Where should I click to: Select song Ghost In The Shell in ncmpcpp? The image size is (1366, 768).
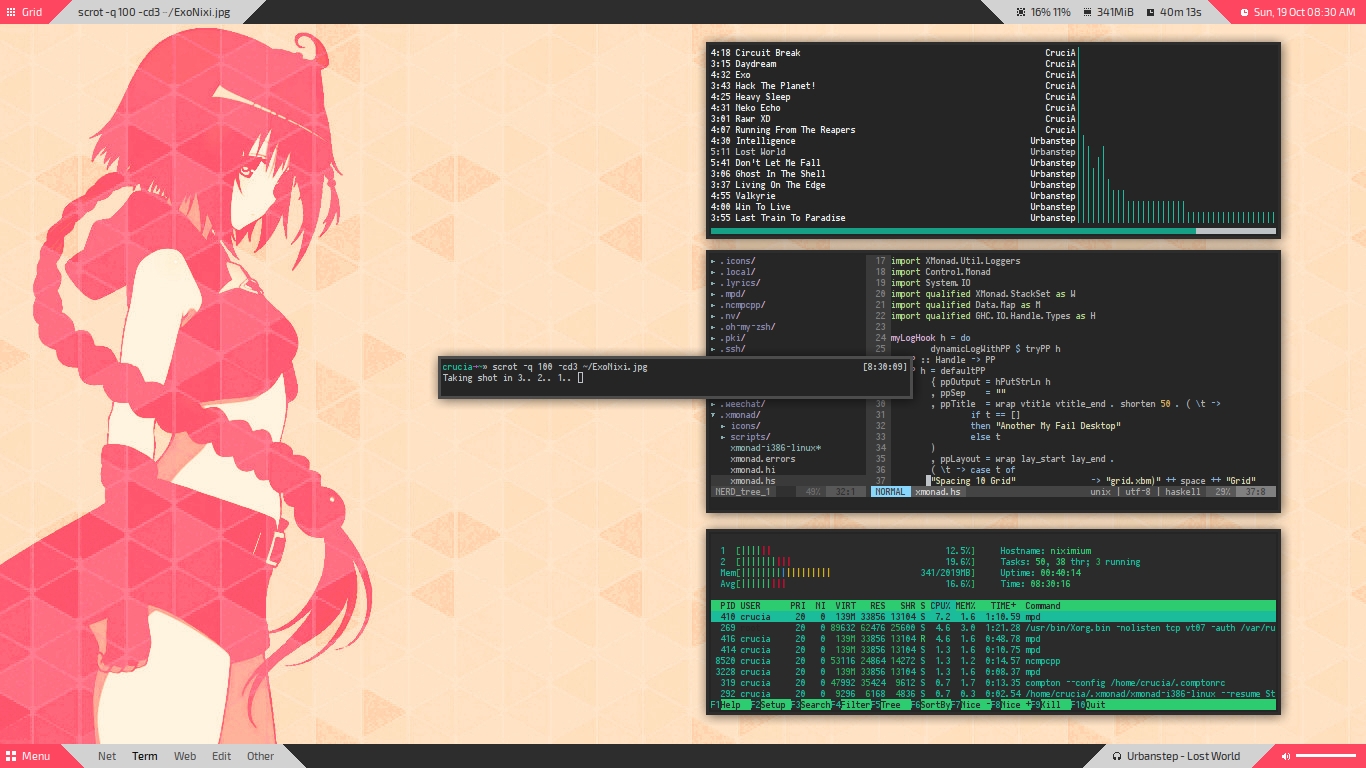(x=893, y=174)
